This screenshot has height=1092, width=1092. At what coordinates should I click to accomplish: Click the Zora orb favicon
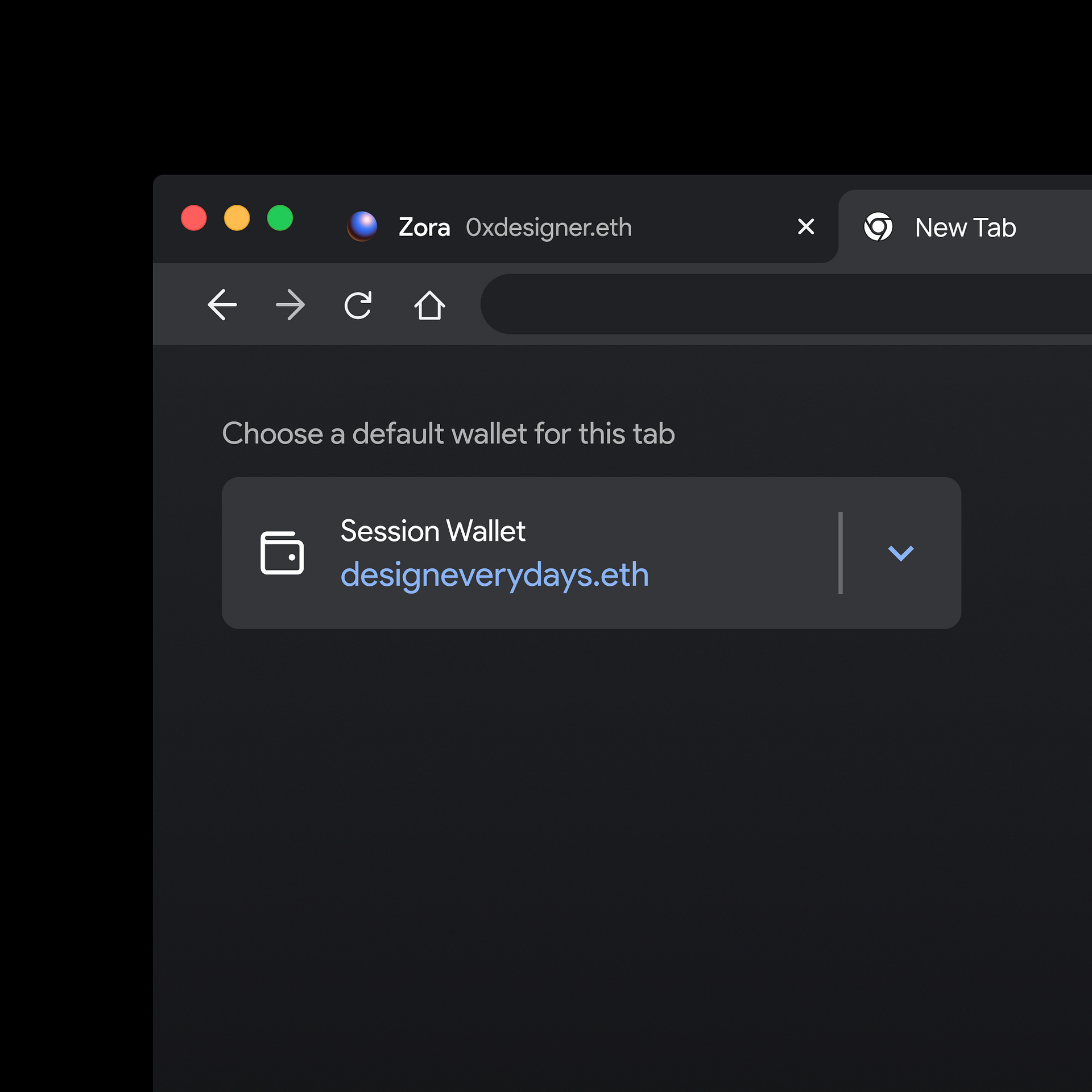click(362, 226)
